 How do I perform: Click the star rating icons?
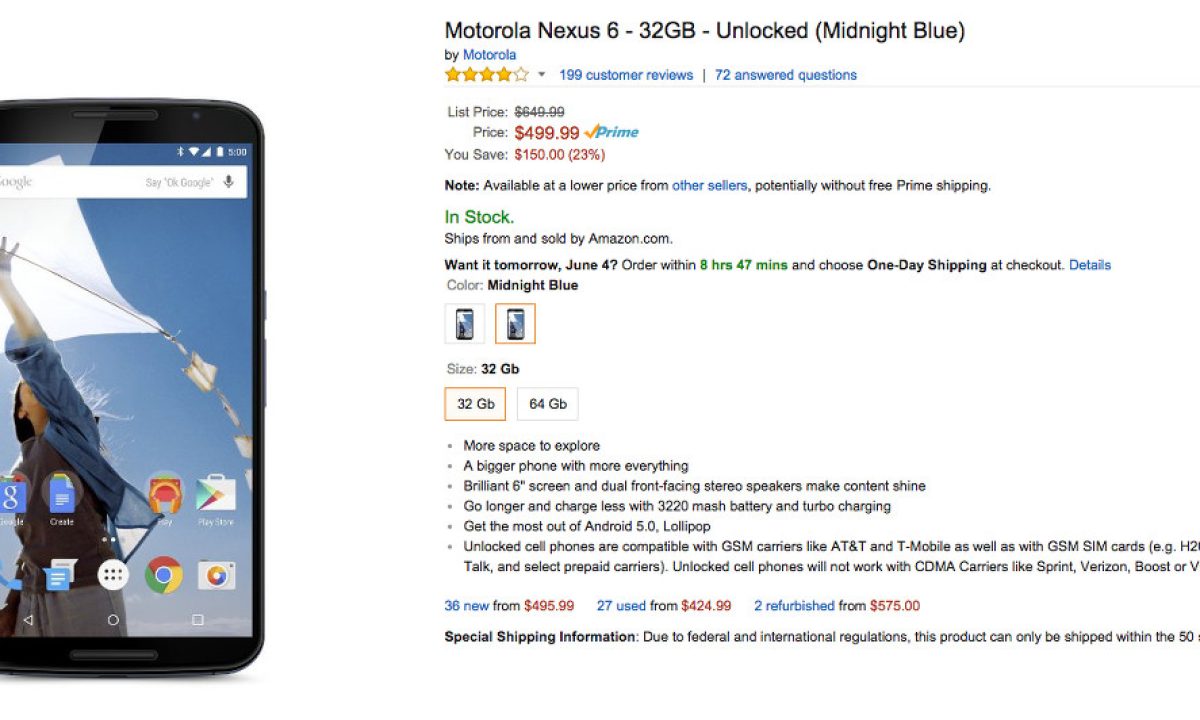pyautogui.click(x=487, y=75)
